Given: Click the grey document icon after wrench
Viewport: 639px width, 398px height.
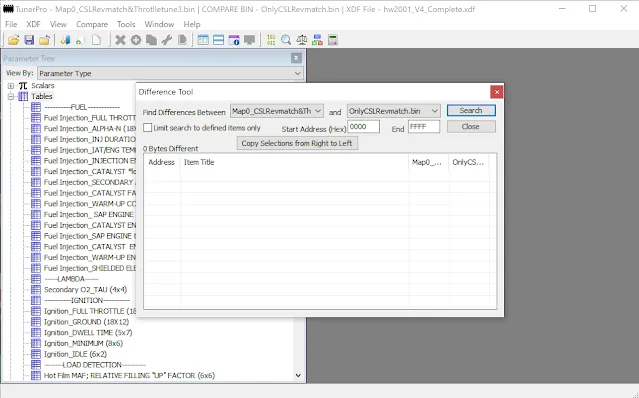Looking at the screenshot, I should click(x=182, y=40).
